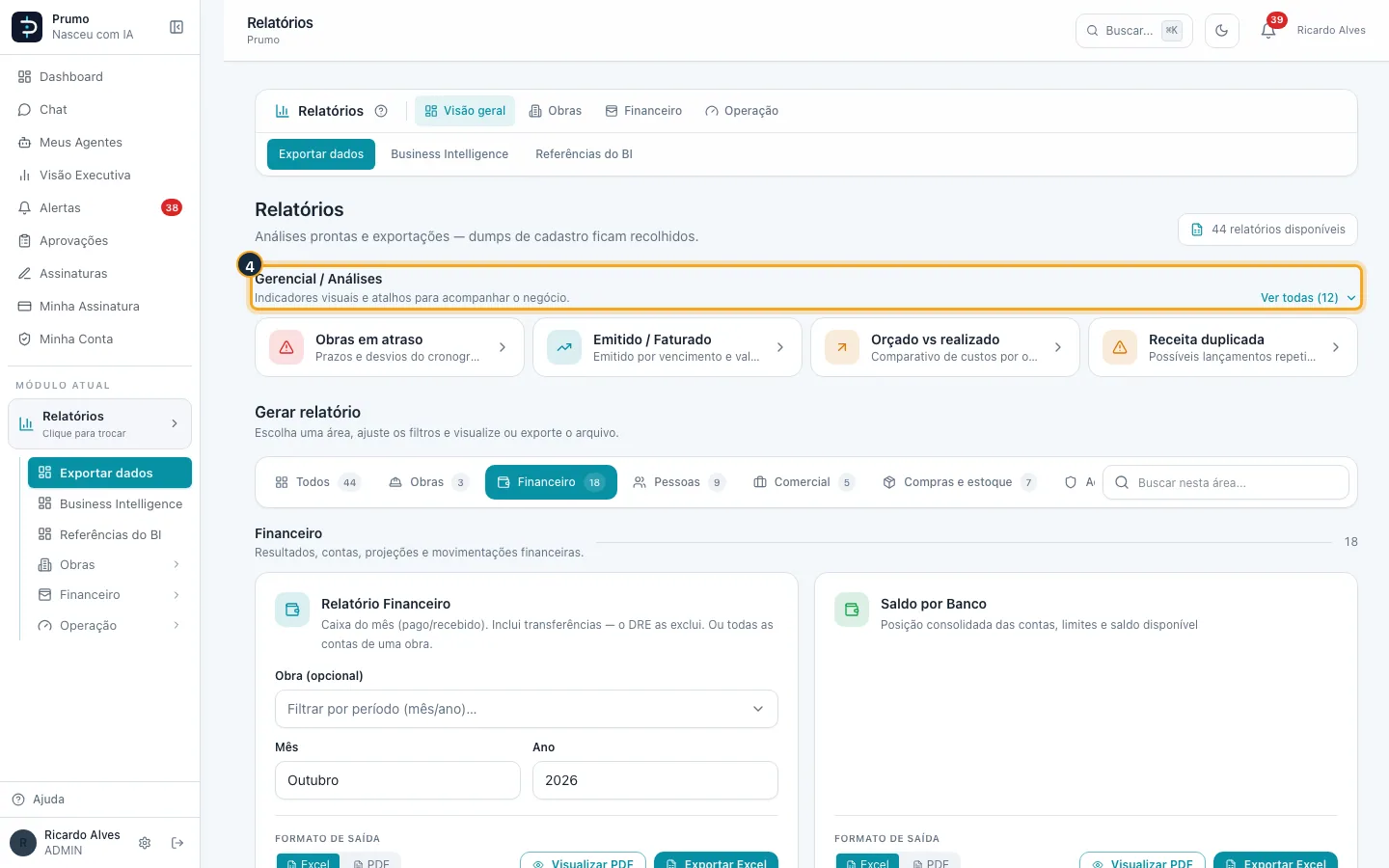Click the logout icon in sidebar footer

[177, 843]
